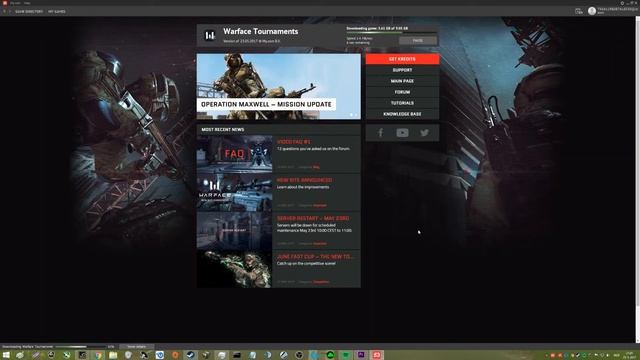
Task: Click the second banner carousel dot
Action: (x=356, y=115)
